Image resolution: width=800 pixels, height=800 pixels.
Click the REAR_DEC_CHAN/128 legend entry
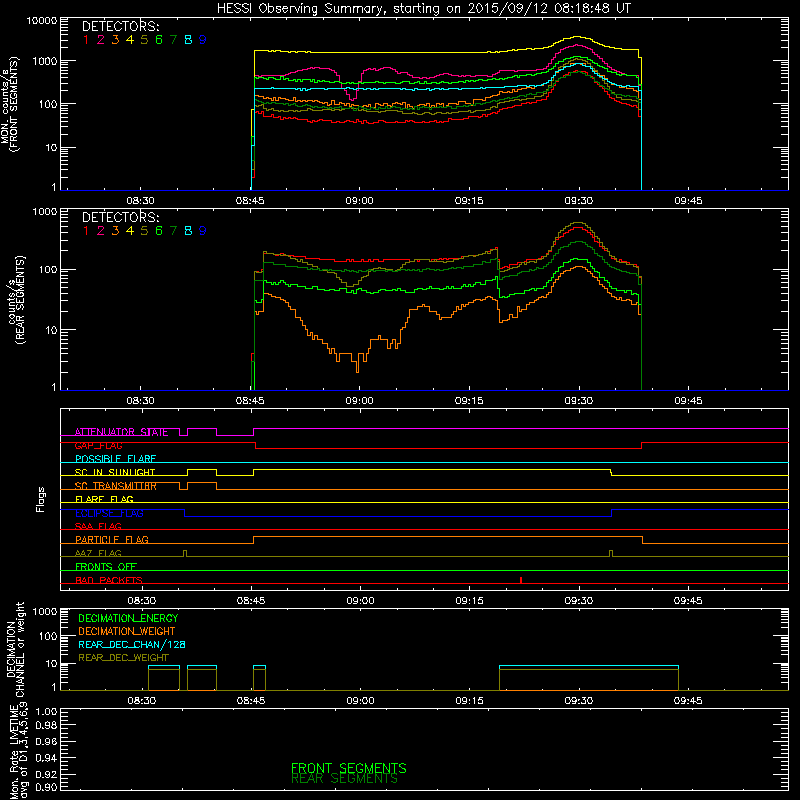132,644
